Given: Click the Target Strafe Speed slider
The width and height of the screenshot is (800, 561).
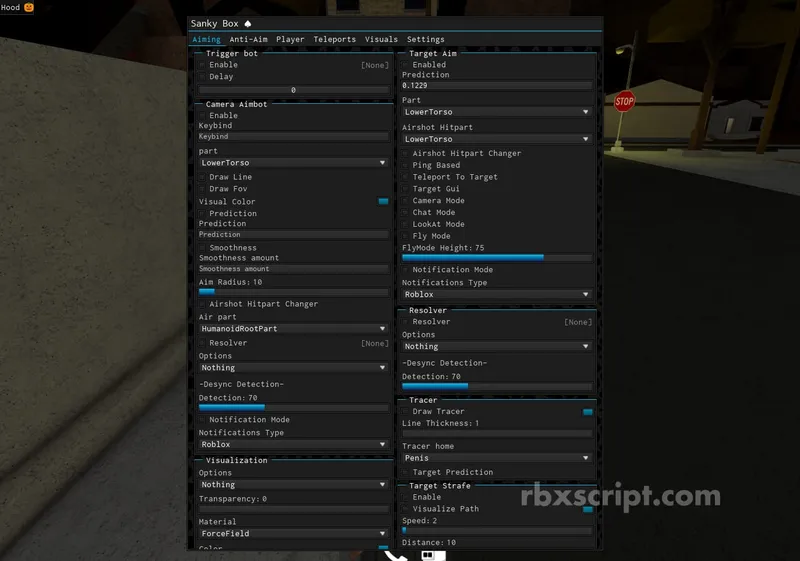Looking at the screenshot, I should pos(497,531).
